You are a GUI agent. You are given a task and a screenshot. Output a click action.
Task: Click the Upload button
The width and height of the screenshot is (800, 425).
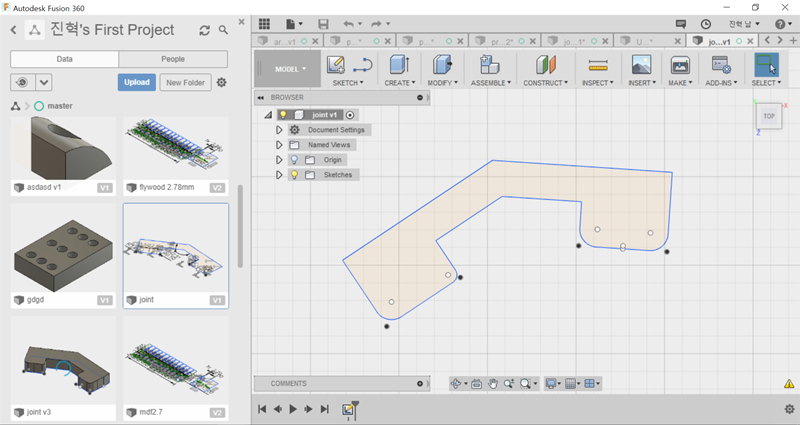(x=137, y=82)
